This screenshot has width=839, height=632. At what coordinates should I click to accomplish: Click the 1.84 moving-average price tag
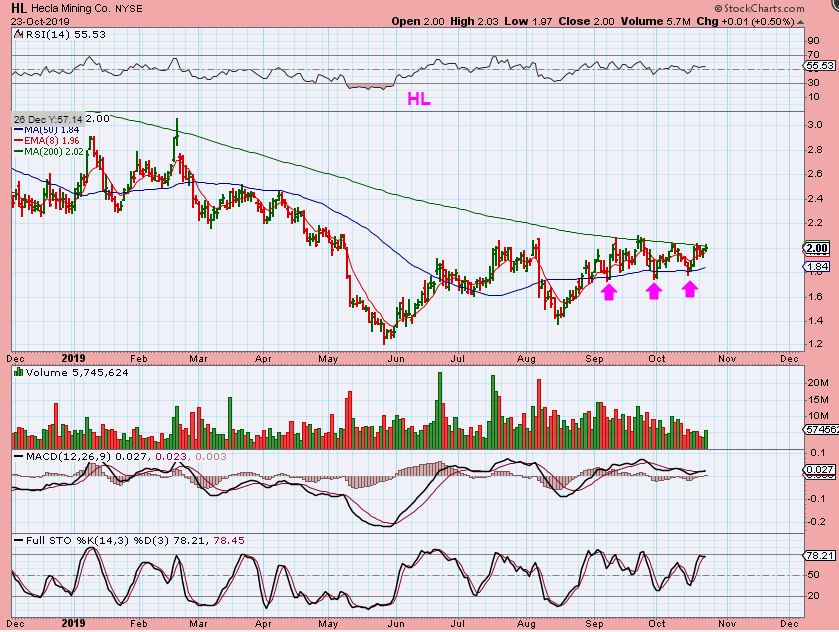(817, 266)
